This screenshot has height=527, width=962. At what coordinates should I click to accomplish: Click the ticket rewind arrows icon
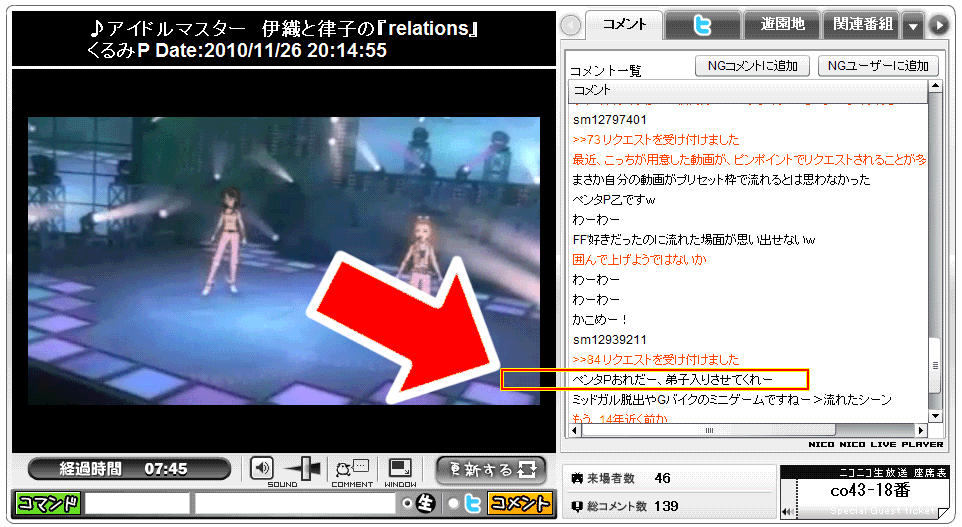(x=787, y=512)
